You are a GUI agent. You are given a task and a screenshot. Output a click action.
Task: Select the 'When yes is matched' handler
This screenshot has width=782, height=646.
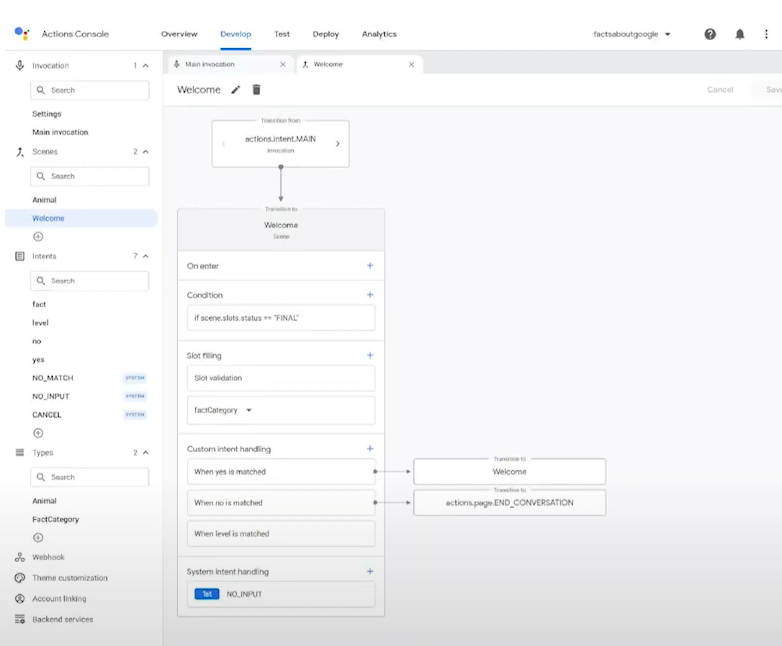tap(281, 471)
